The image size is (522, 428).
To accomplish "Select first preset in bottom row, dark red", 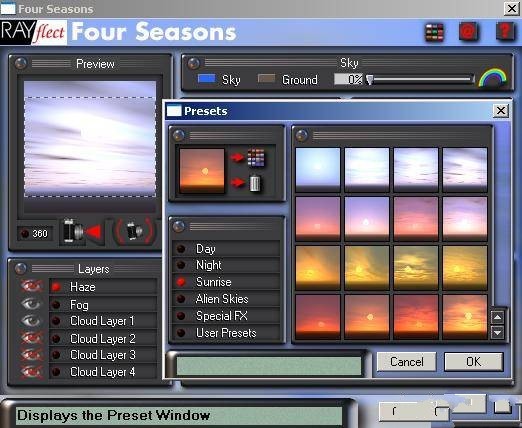I will (x=318, y=317).
